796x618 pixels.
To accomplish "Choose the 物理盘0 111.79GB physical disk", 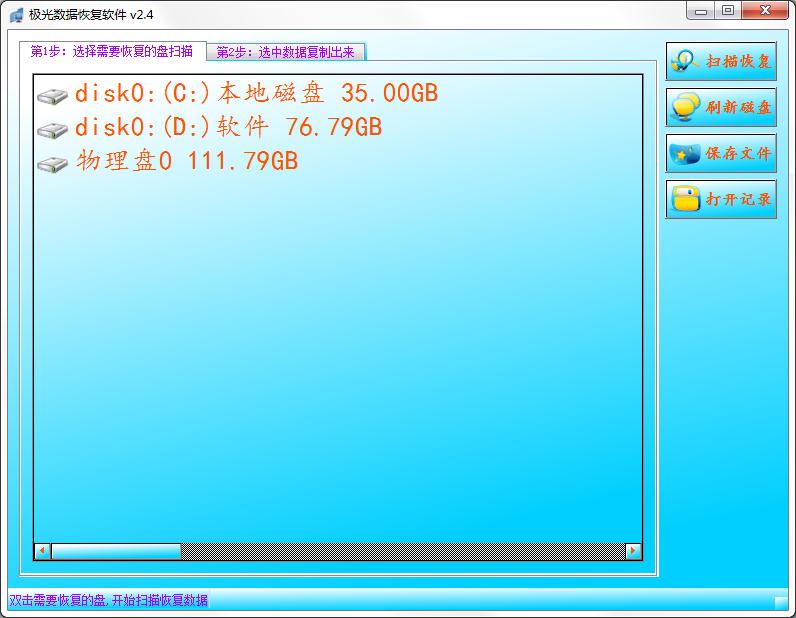I will point(186,162).
